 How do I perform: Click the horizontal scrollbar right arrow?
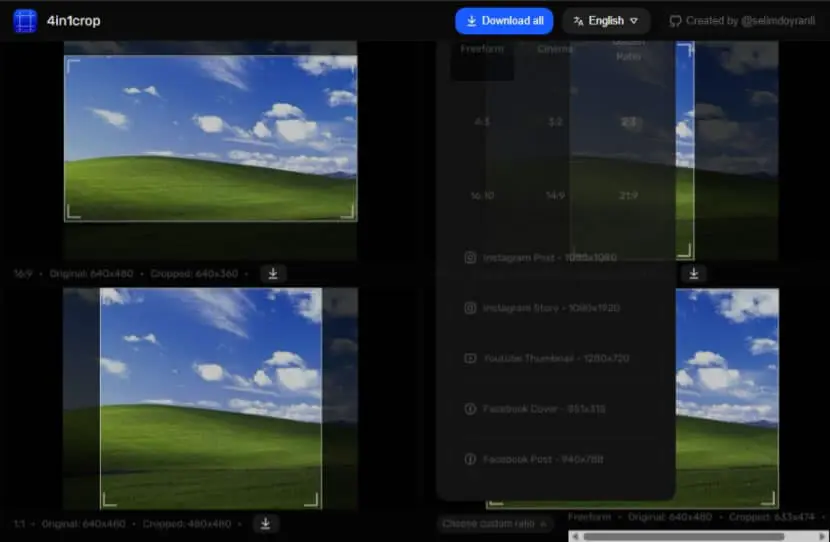click(823, 536)
